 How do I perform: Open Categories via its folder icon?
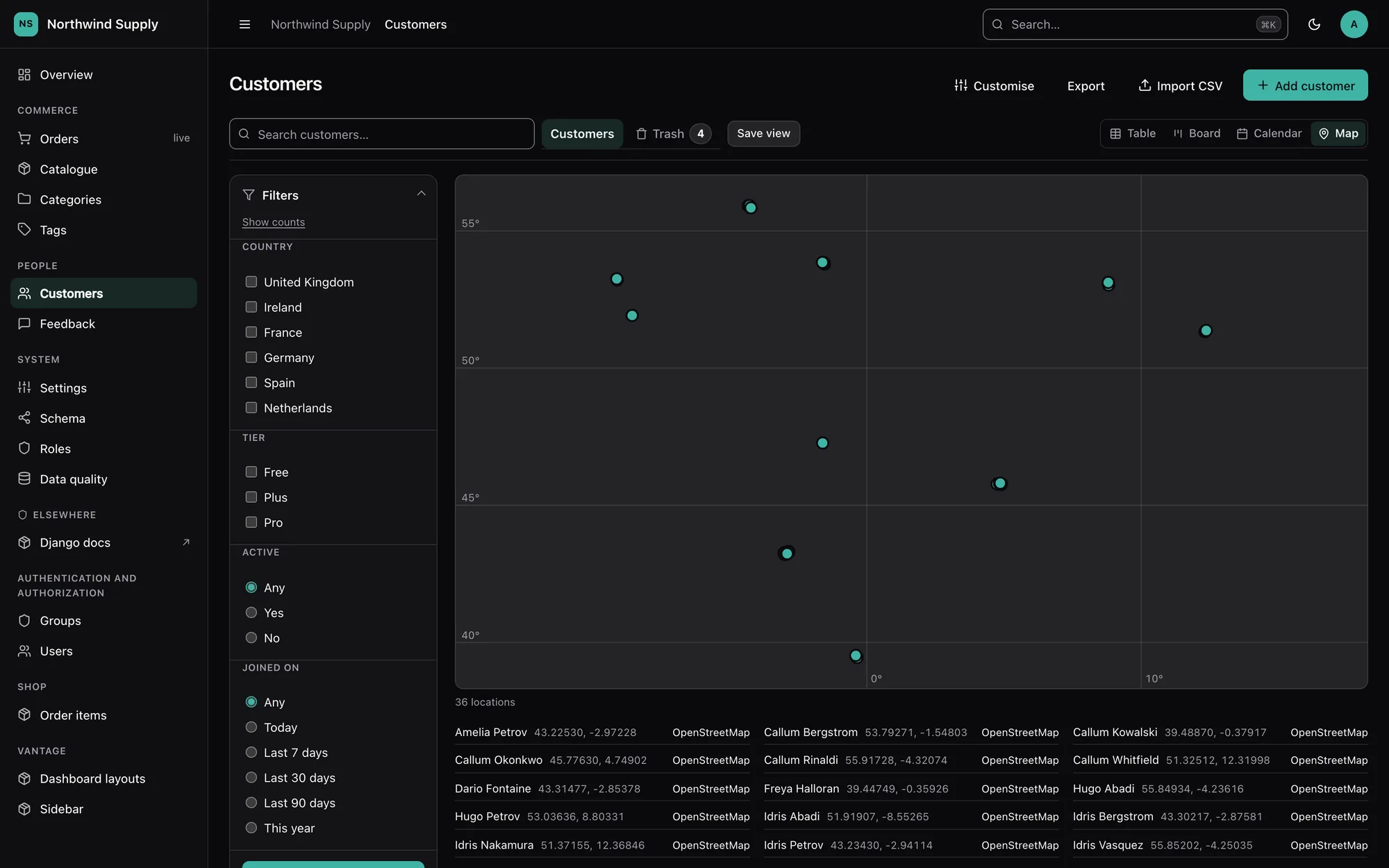24,199
